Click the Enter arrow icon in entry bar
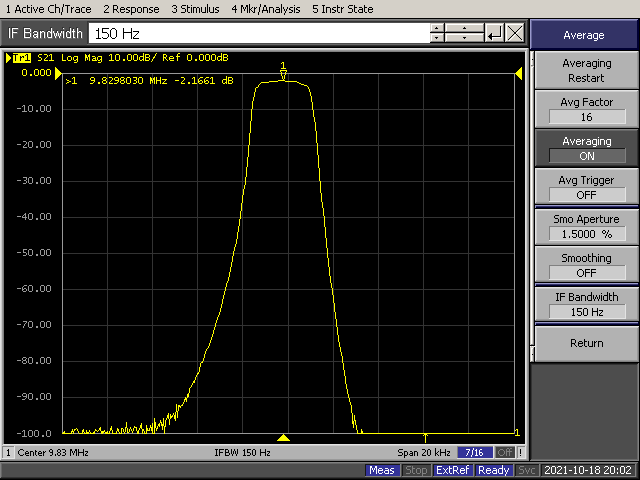This screenshot has height=480, width=640. (495, 33)
